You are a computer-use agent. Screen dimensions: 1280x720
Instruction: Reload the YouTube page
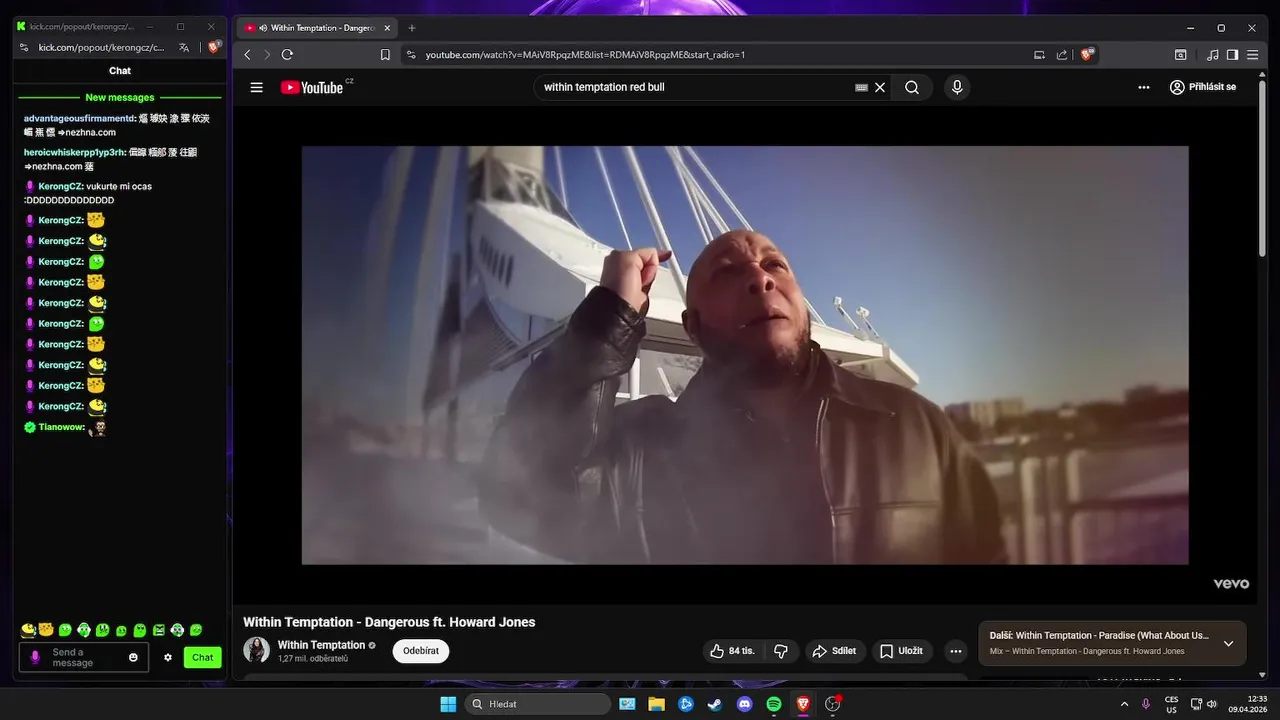288,55
